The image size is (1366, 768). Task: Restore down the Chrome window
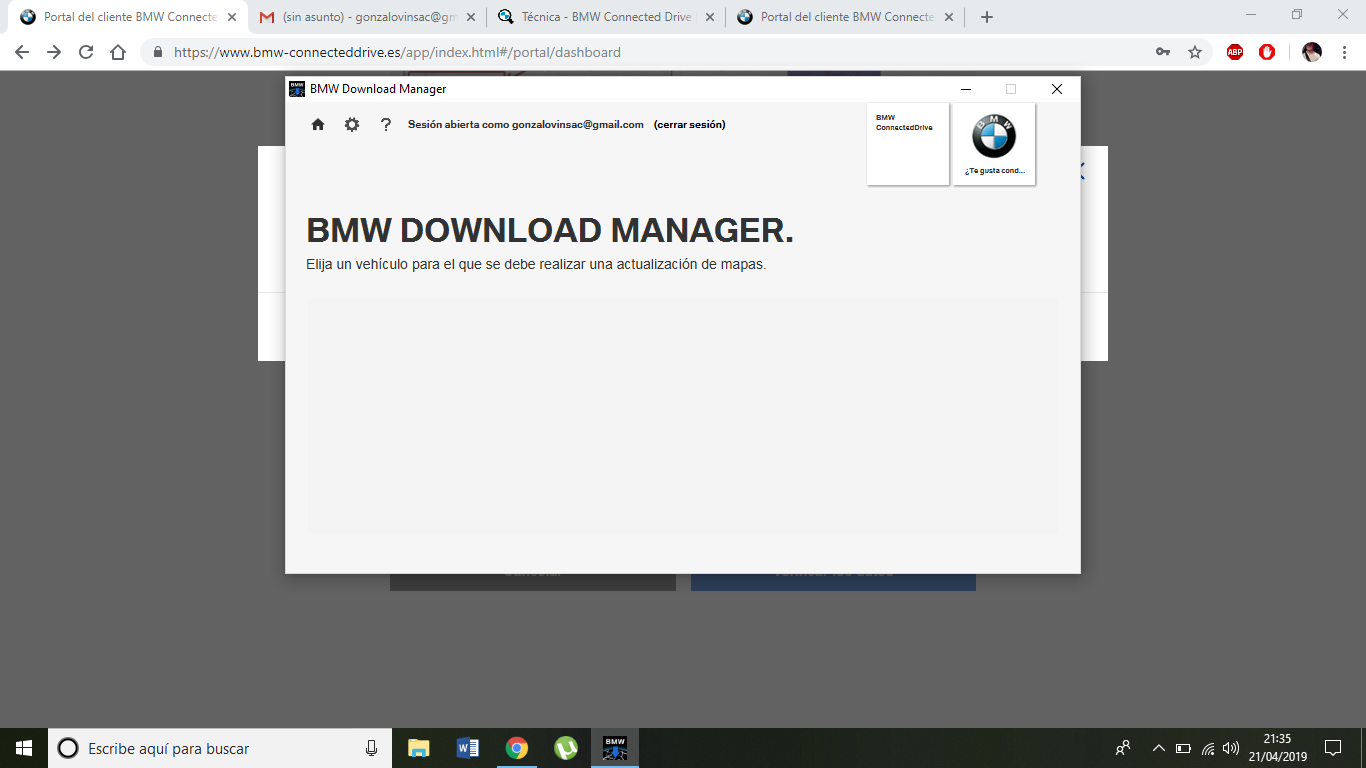click(x=1297, y=15)
